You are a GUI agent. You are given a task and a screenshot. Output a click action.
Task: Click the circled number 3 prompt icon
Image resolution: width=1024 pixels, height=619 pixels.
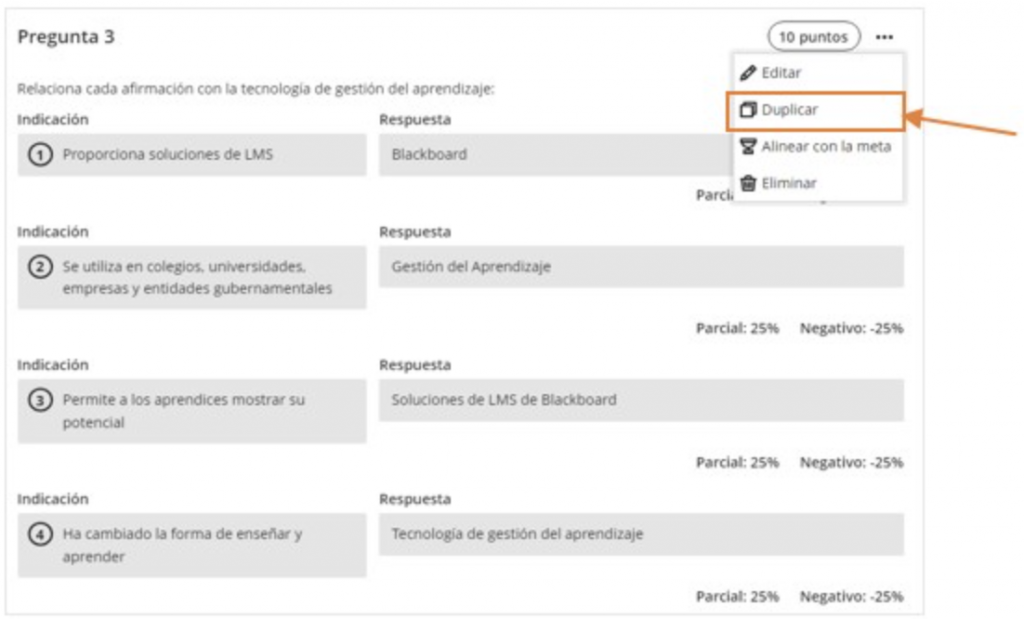tap(40, 400)
